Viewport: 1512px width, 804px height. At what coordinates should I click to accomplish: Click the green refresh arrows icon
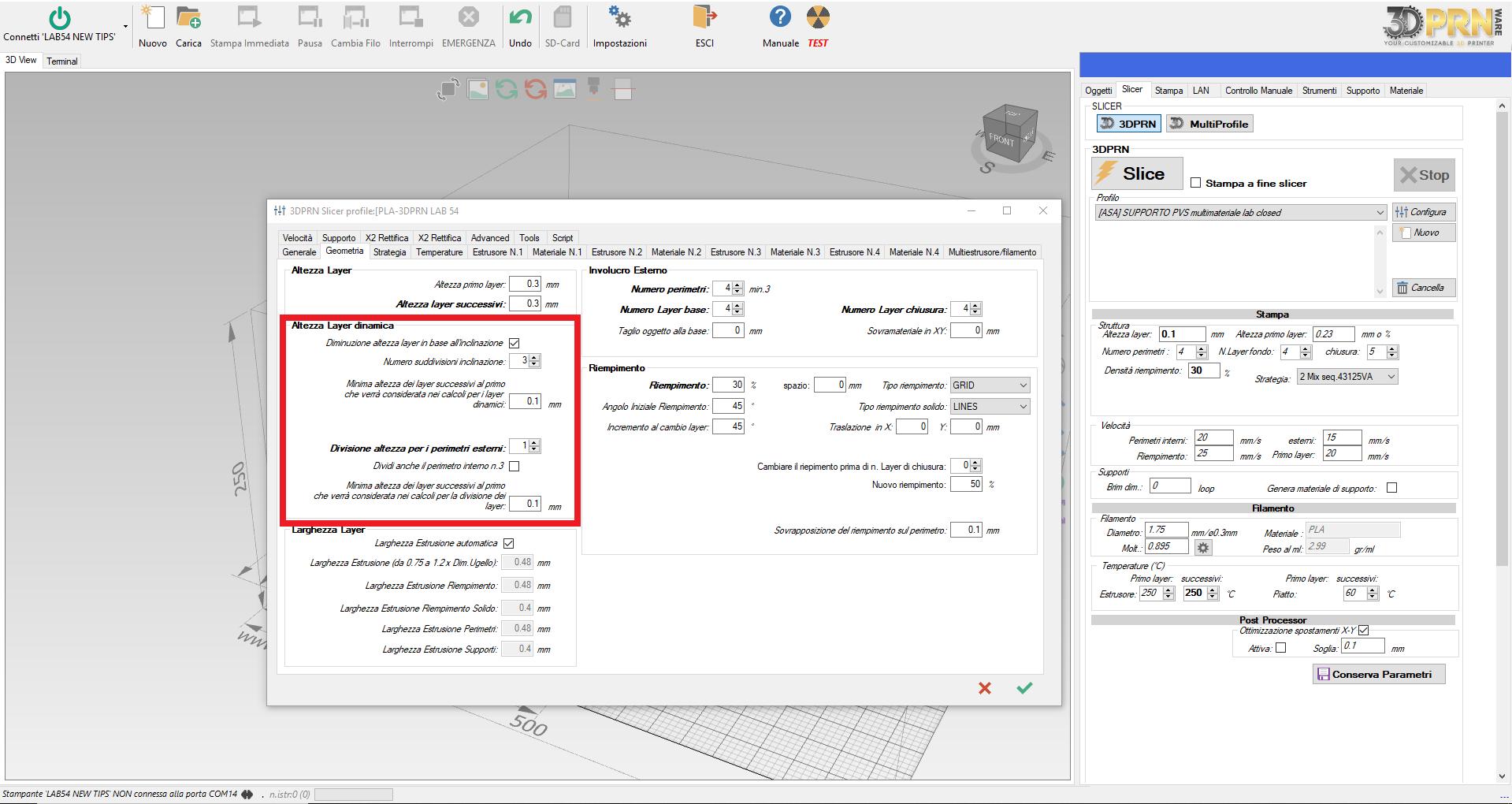(507, 89)
